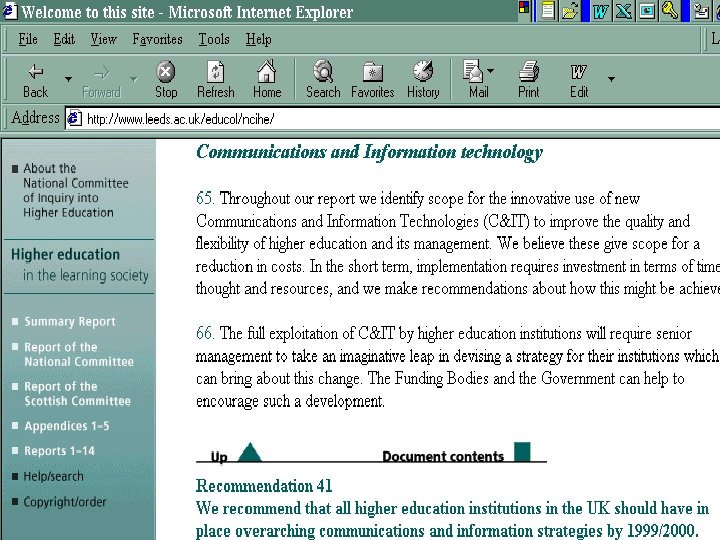Click the Open Office Document folder icon
The width and height of the screenshot is (720, 540).
click(x=570, y=10)
